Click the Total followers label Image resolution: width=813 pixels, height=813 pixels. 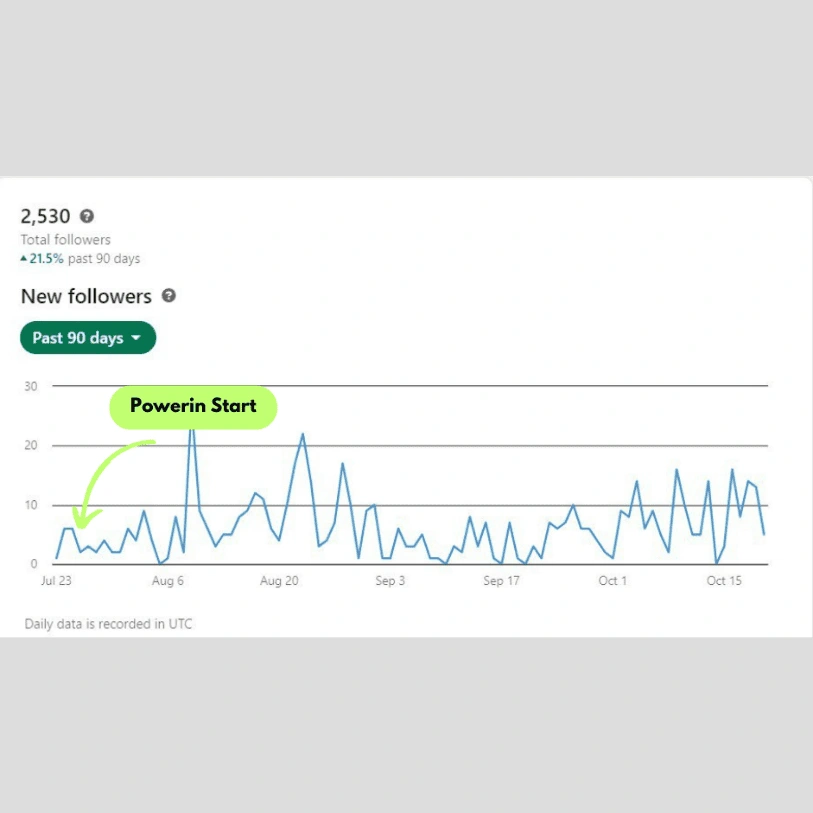click(64, 240)
